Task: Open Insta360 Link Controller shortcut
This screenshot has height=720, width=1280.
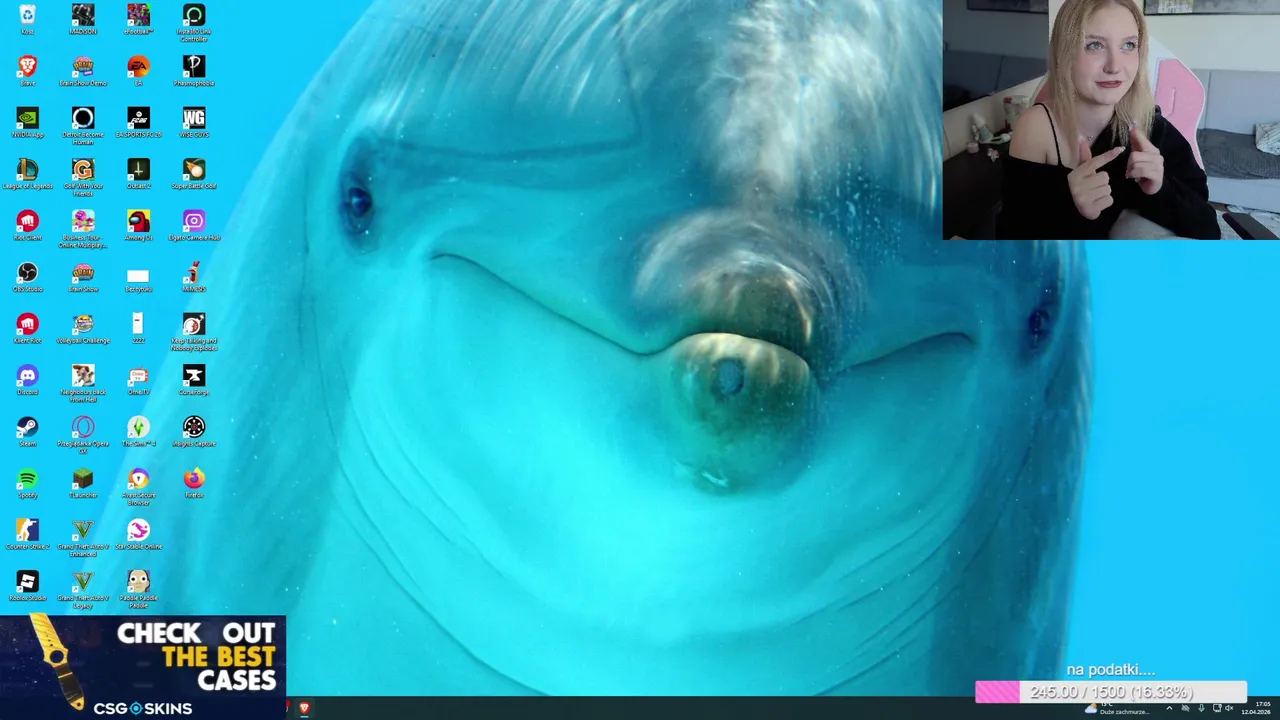Action: pyautogui.click(x=194, y=23)
